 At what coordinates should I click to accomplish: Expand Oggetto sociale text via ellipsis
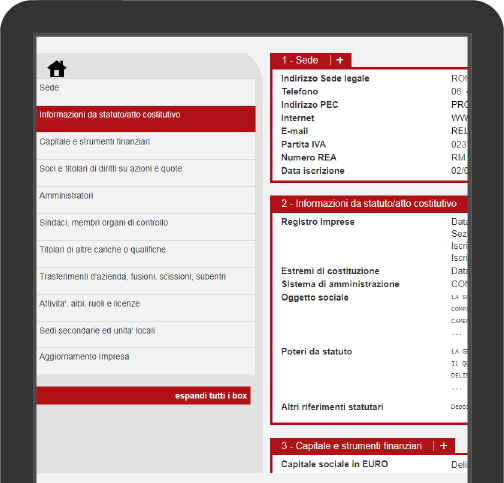(x=457, y=334)
